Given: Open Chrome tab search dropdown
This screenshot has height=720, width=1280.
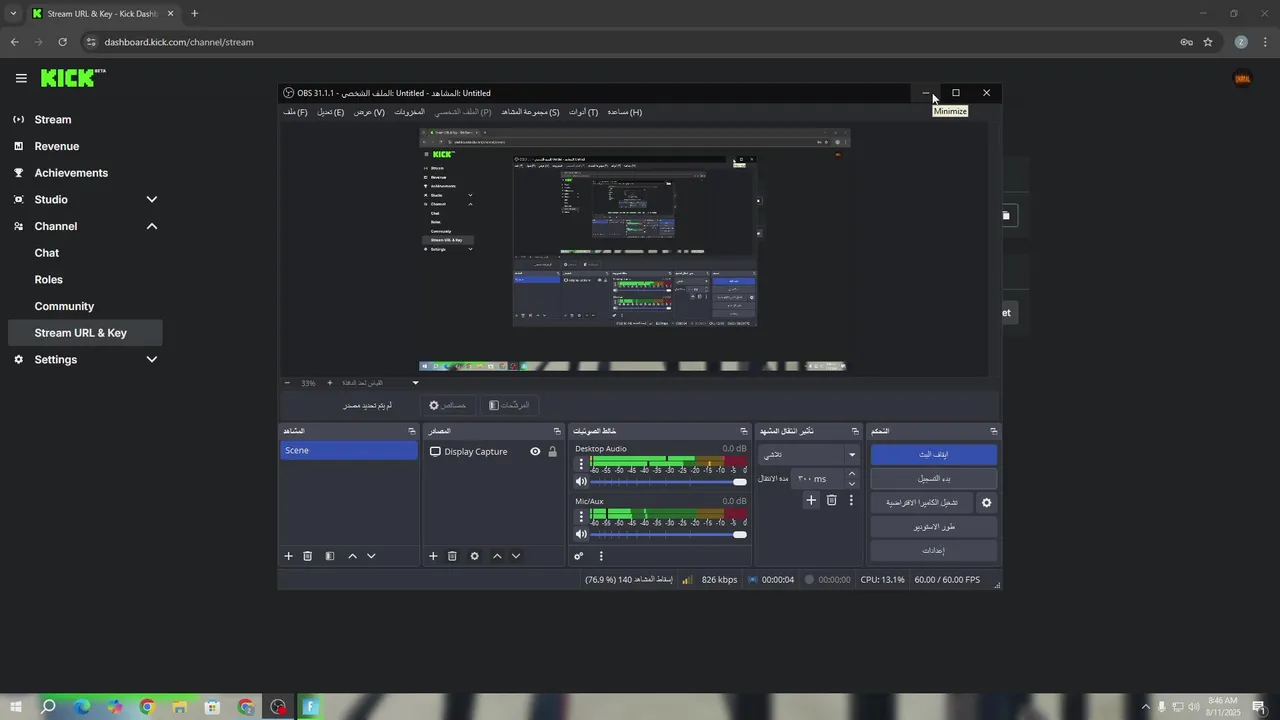Looking at the screenshot, I should pos(13,13).
